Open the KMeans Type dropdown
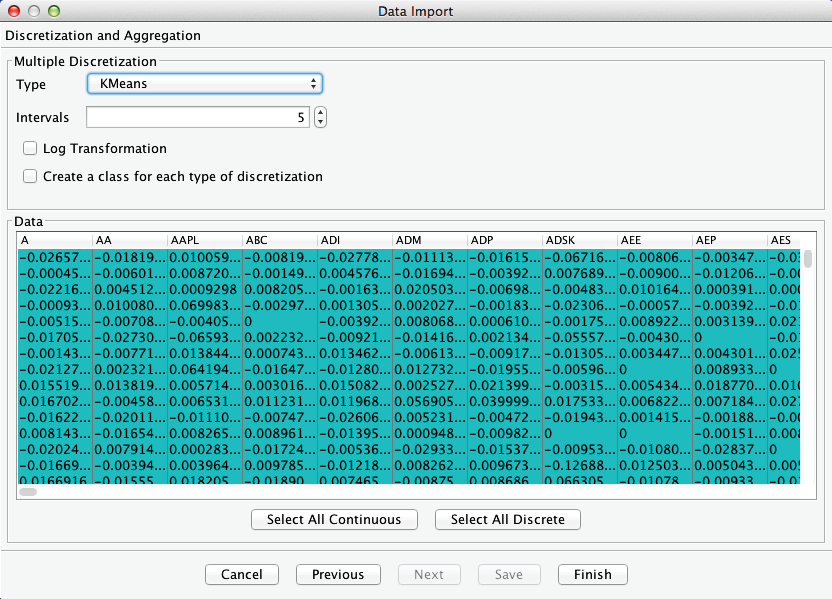 (x=204, y=84)
